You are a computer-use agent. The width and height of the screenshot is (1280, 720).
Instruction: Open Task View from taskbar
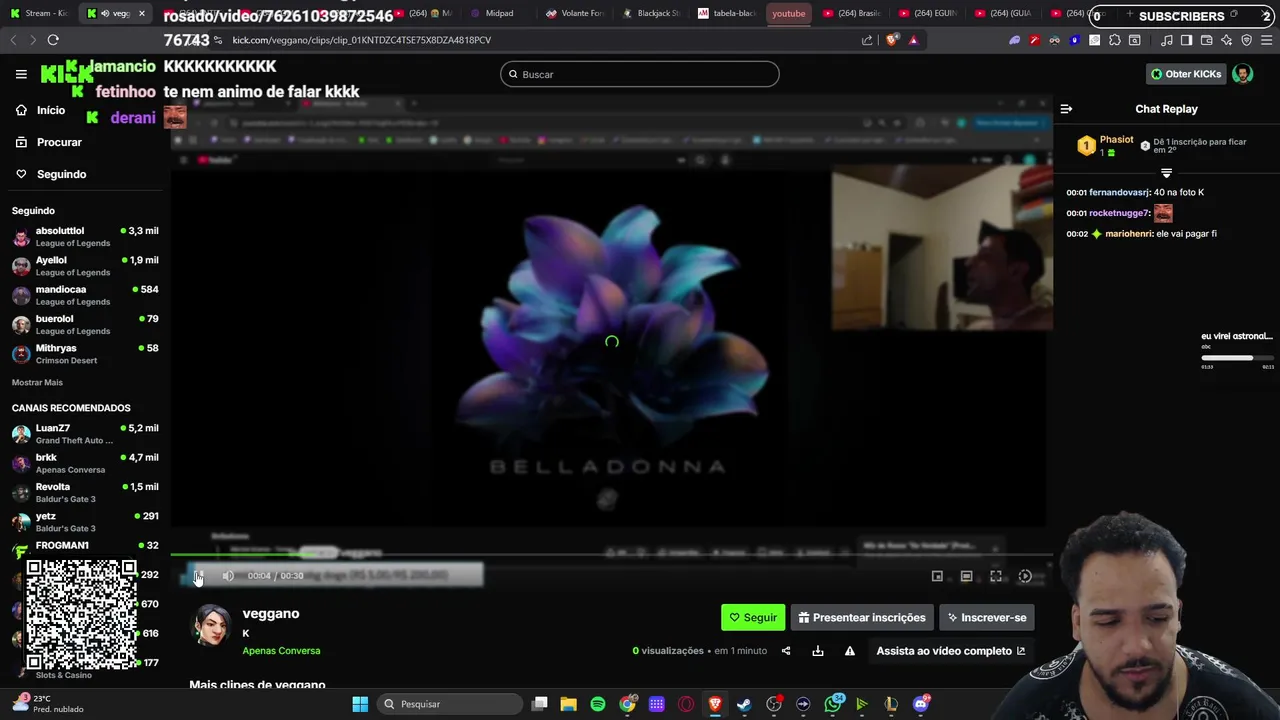540,704
